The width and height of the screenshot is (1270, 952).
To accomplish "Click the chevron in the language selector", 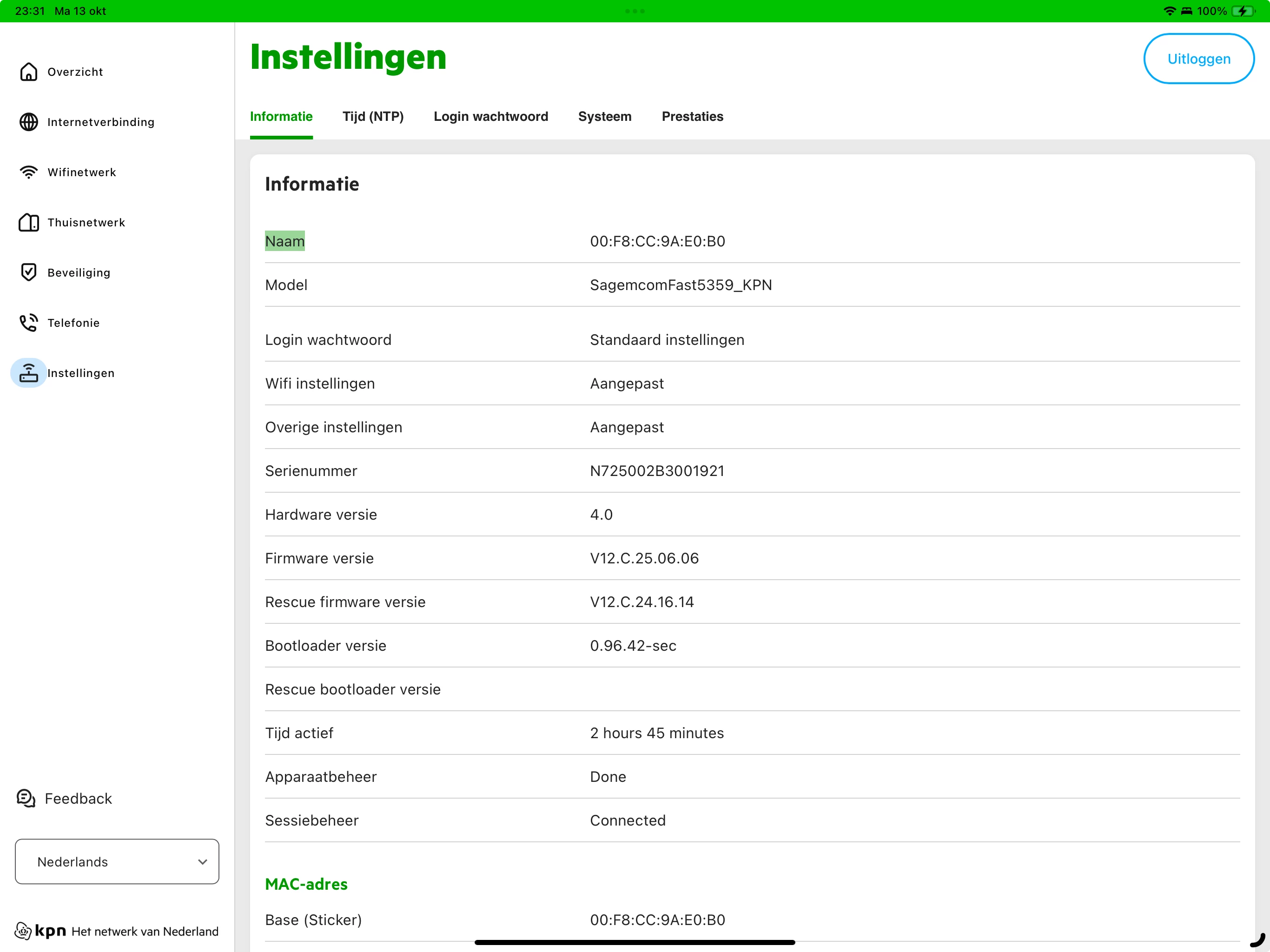I will coord(203,862).
